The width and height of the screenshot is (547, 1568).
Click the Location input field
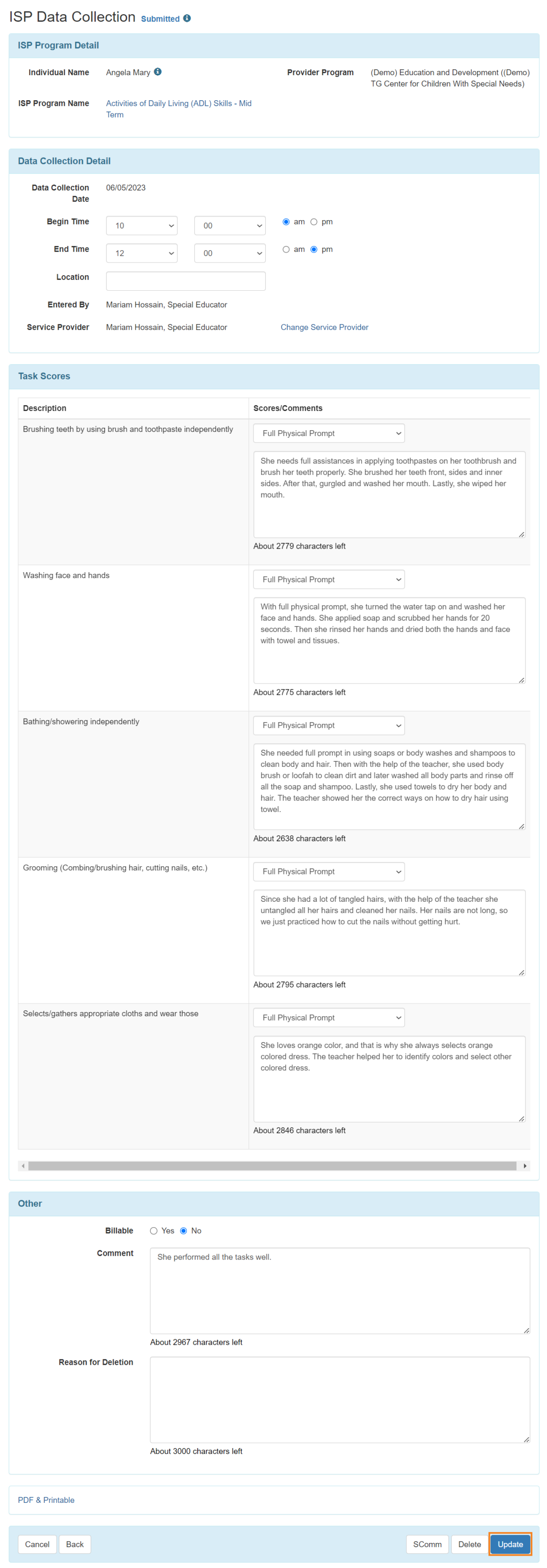(x=185, y=281)
